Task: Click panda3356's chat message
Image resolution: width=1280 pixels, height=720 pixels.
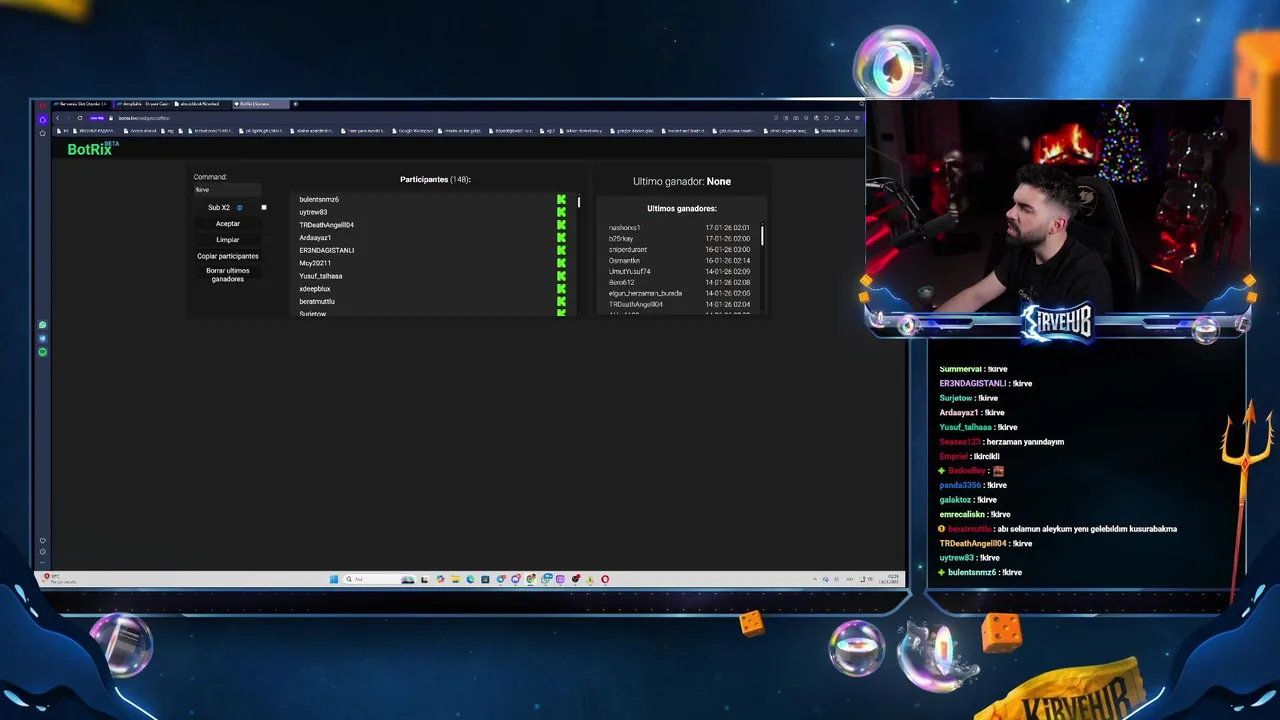Action: [x=973, y=485]
